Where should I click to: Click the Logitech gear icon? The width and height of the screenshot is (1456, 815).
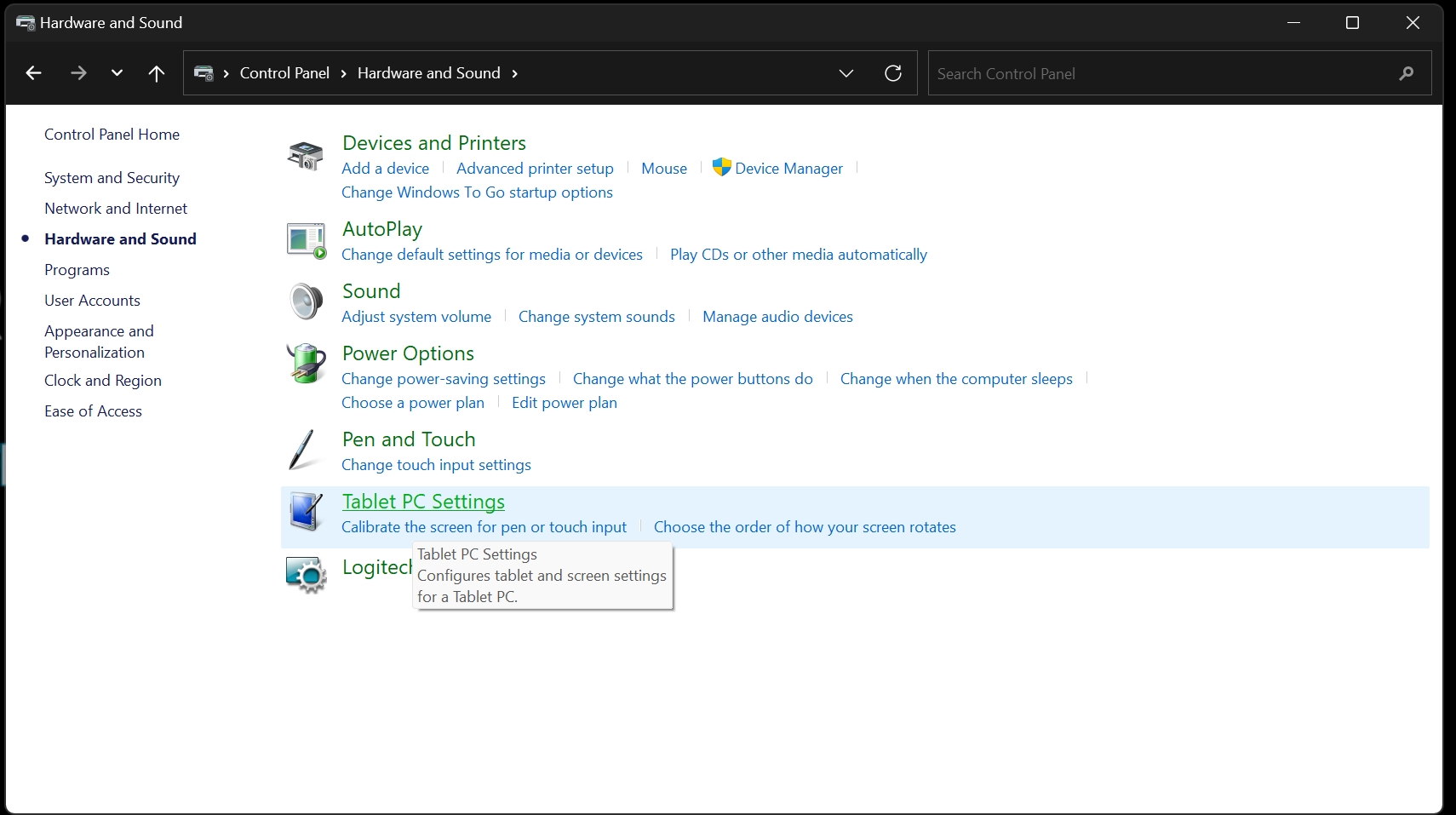pyautogui.click(x=306, y=575)
